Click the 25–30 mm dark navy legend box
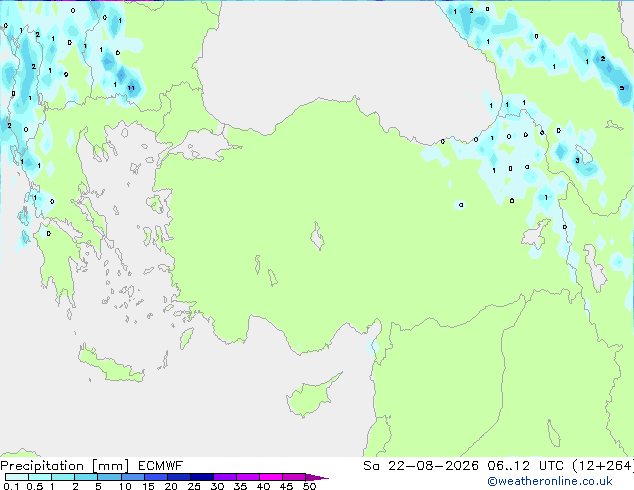 tap(201, 477)
